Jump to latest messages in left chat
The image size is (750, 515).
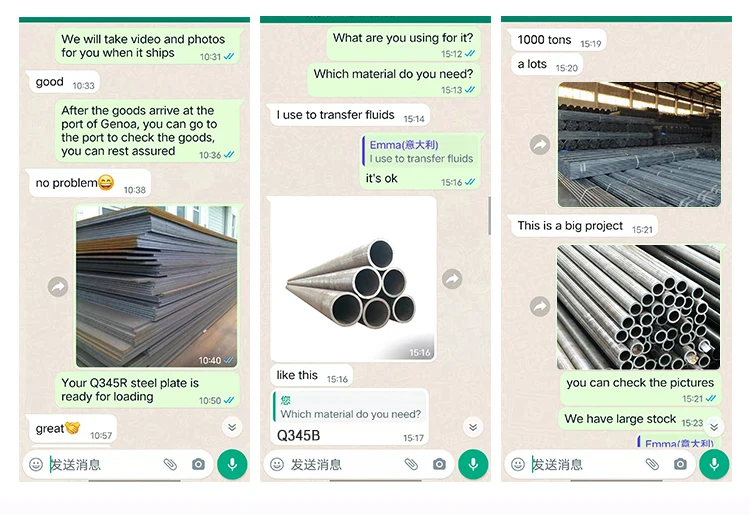[x=232, y=427]
